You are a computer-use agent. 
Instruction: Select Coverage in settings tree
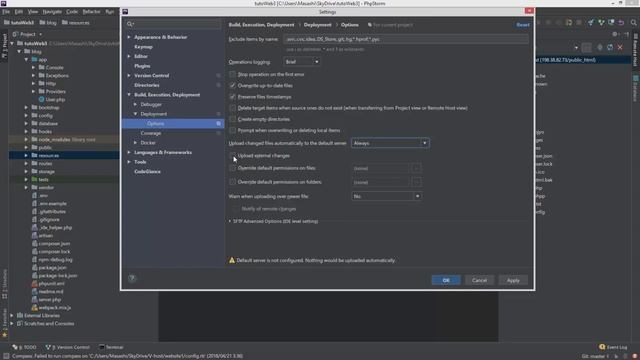151,133
